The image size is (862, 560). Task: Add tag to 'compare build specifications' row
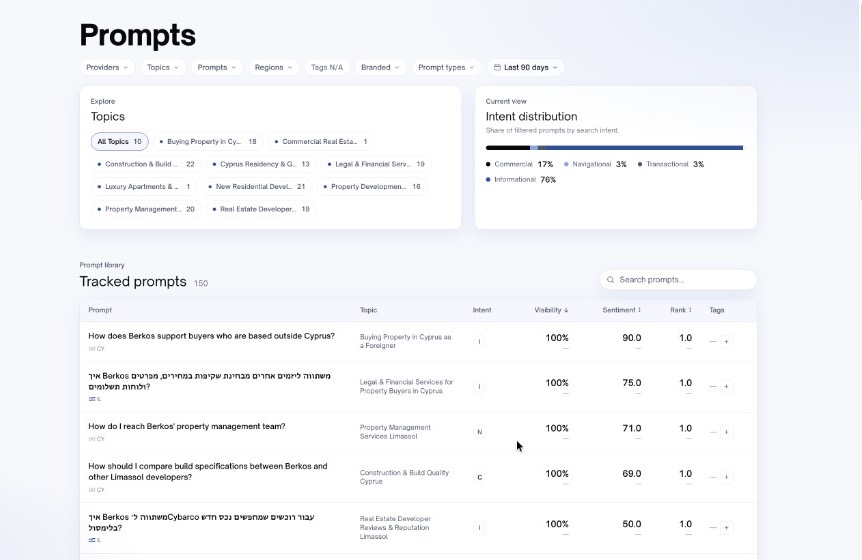(x=726, y=477)
